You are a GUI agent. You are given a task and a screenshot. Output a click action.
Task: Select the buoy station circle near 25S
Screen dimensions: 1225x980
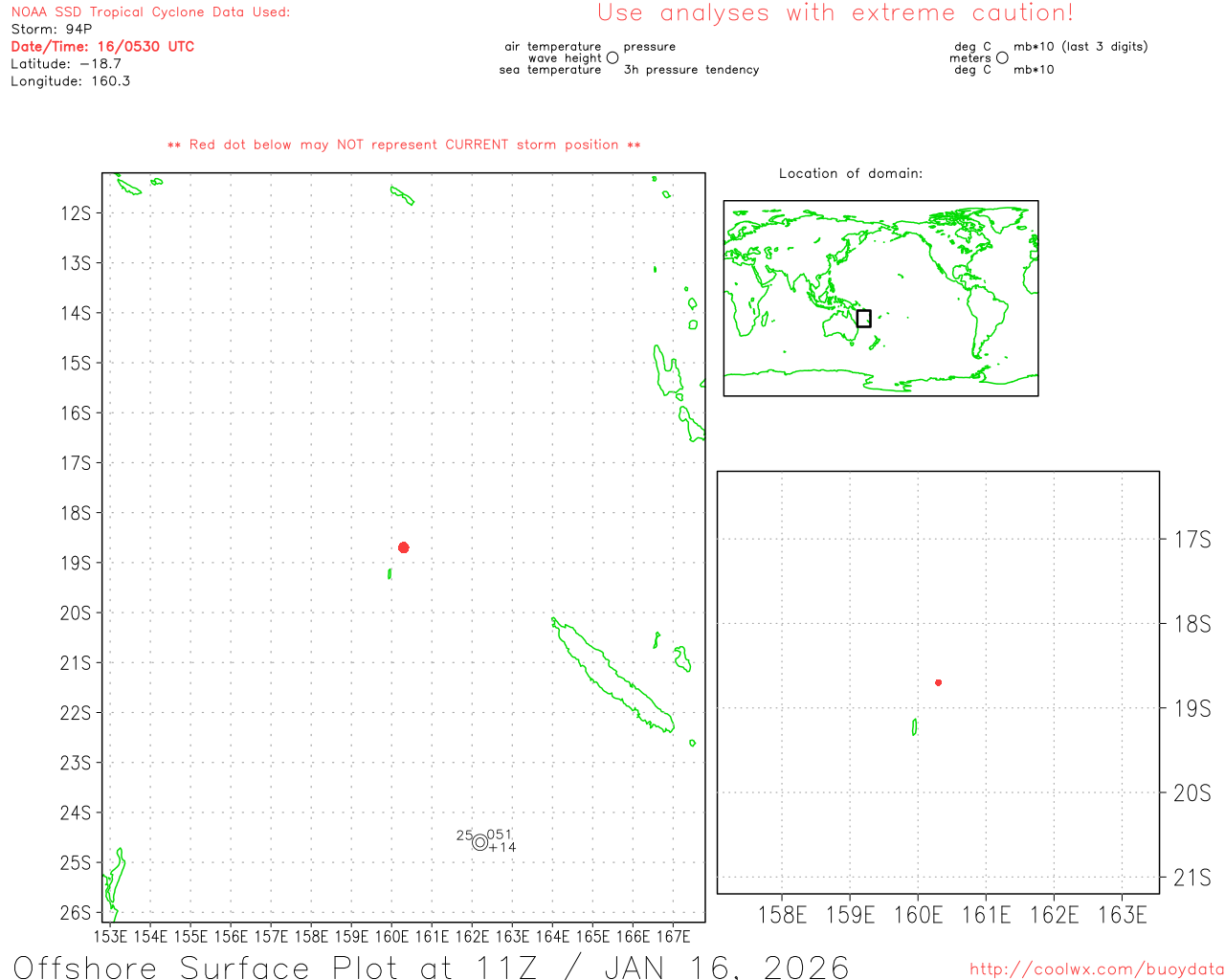click(479, 842)
